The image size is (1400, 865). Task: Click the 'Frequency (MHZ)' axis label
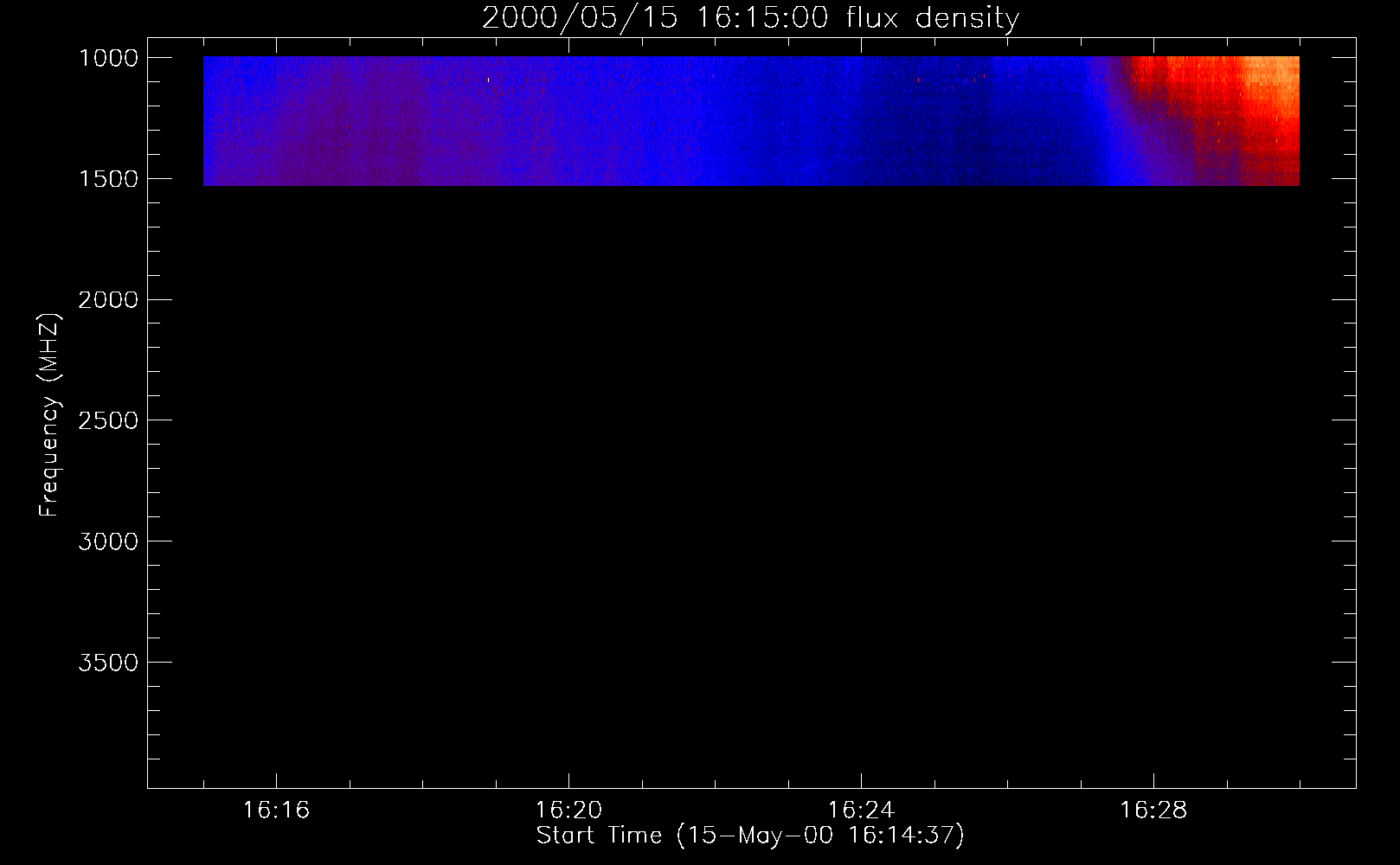click(49, 415)
